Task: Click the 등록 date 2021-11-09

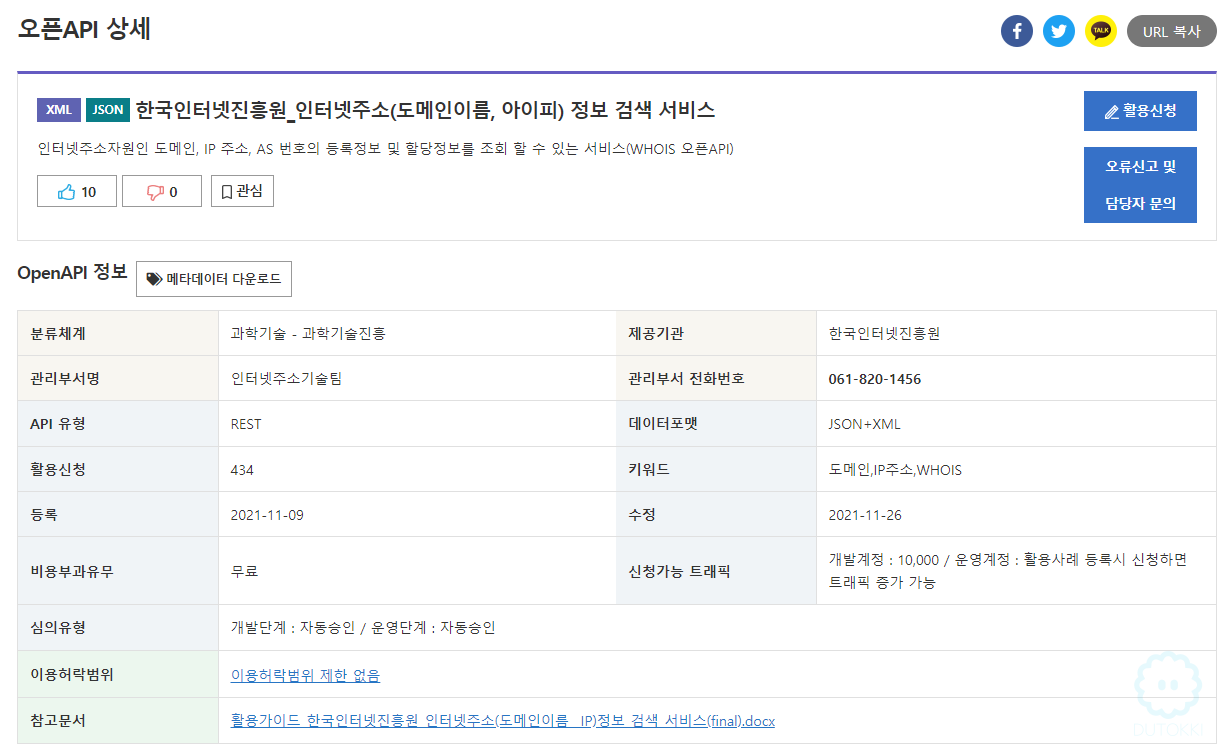Action: (x=267, y=515)
